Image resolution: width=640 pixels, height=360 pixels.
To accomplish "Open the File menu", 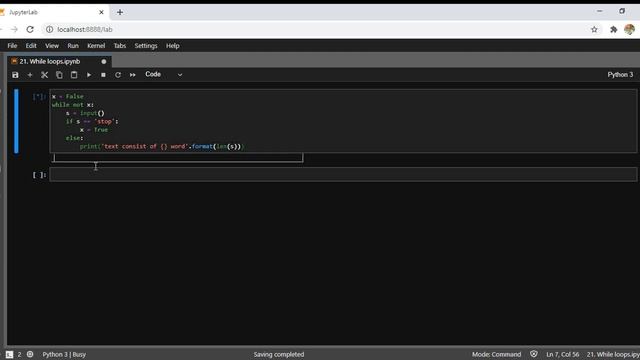I will coord(12,46).
